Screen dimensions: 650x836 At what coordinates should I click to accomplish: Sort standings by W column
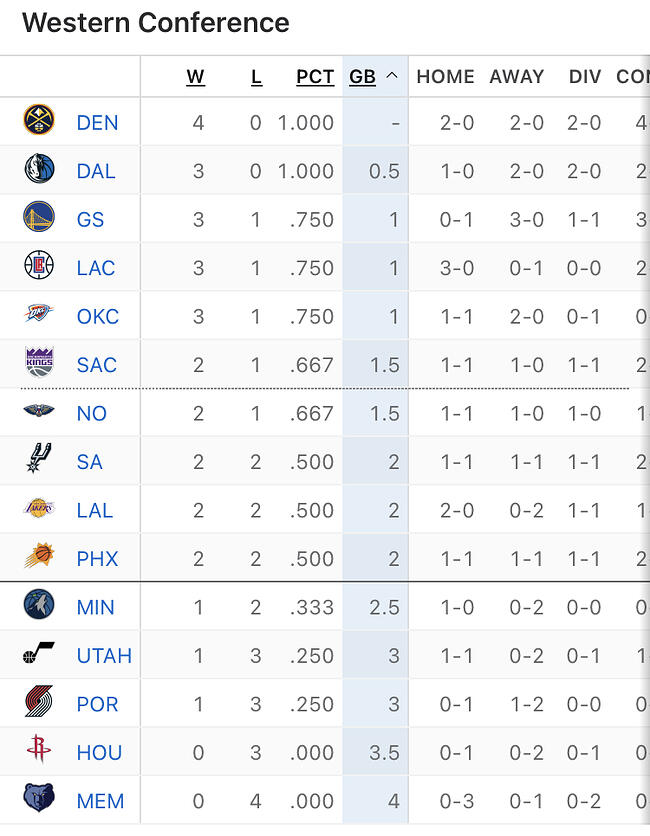point(195,77)
